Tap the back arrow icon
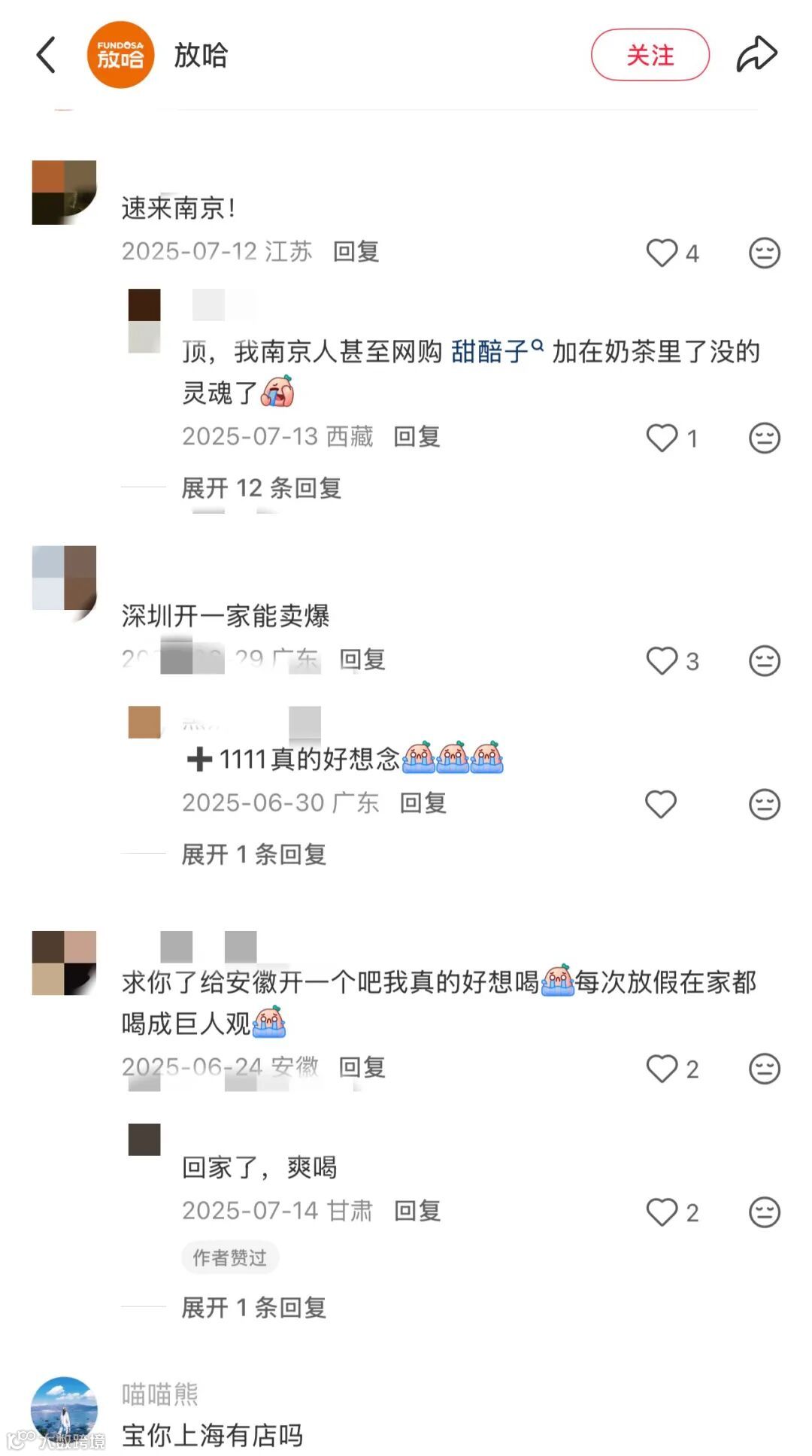Screen dimensions: 812x1456 coord(46,55)
